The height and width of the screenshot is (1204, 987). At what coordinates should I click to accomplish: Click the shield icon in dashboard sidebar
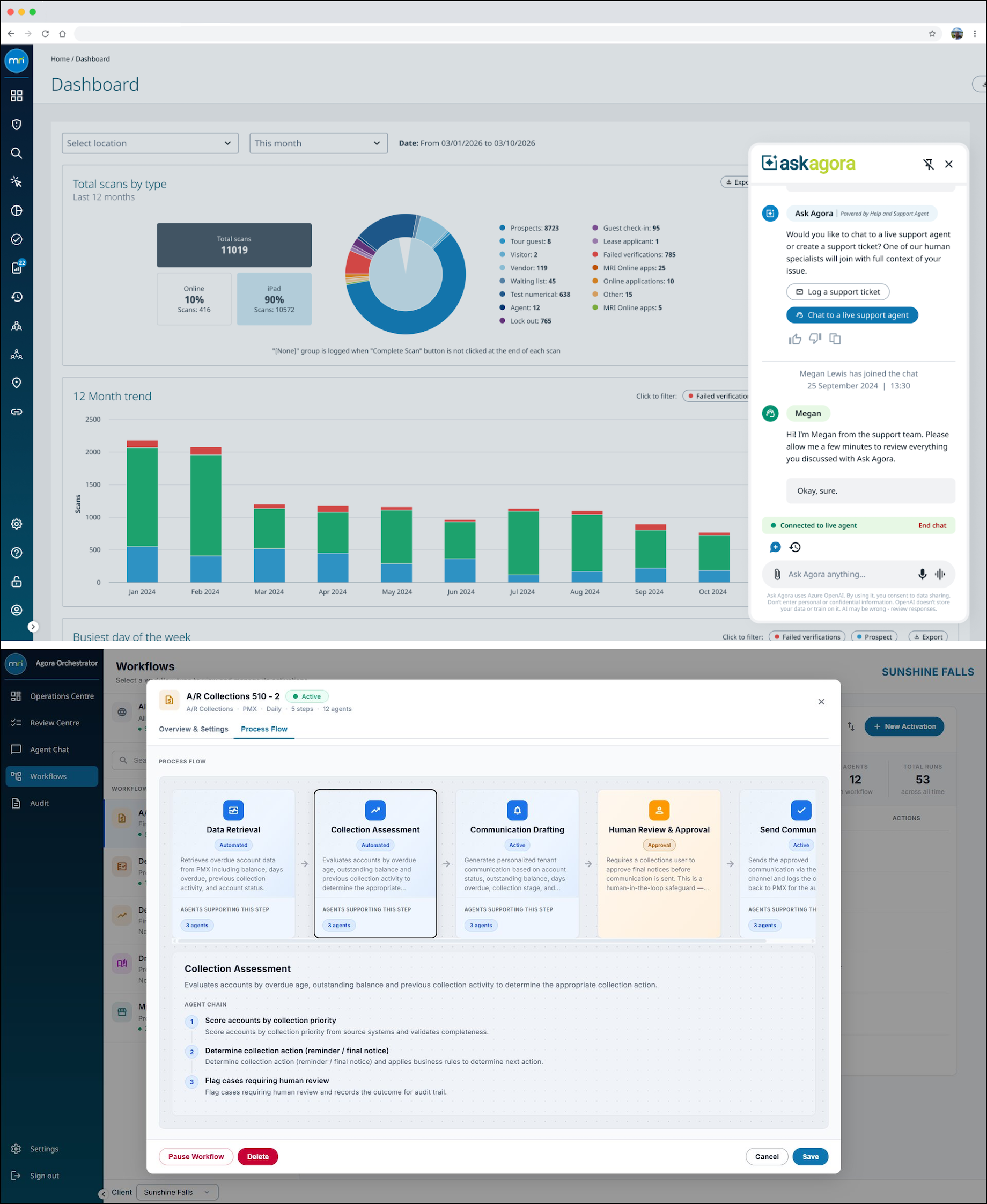tap(17, 124)
